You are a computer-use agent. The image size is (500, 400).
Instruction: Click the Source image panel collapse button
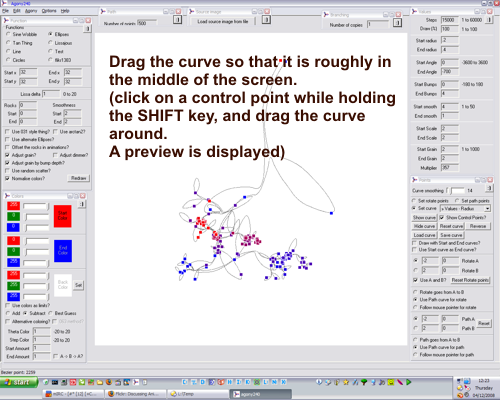click(x=266, y=20)
